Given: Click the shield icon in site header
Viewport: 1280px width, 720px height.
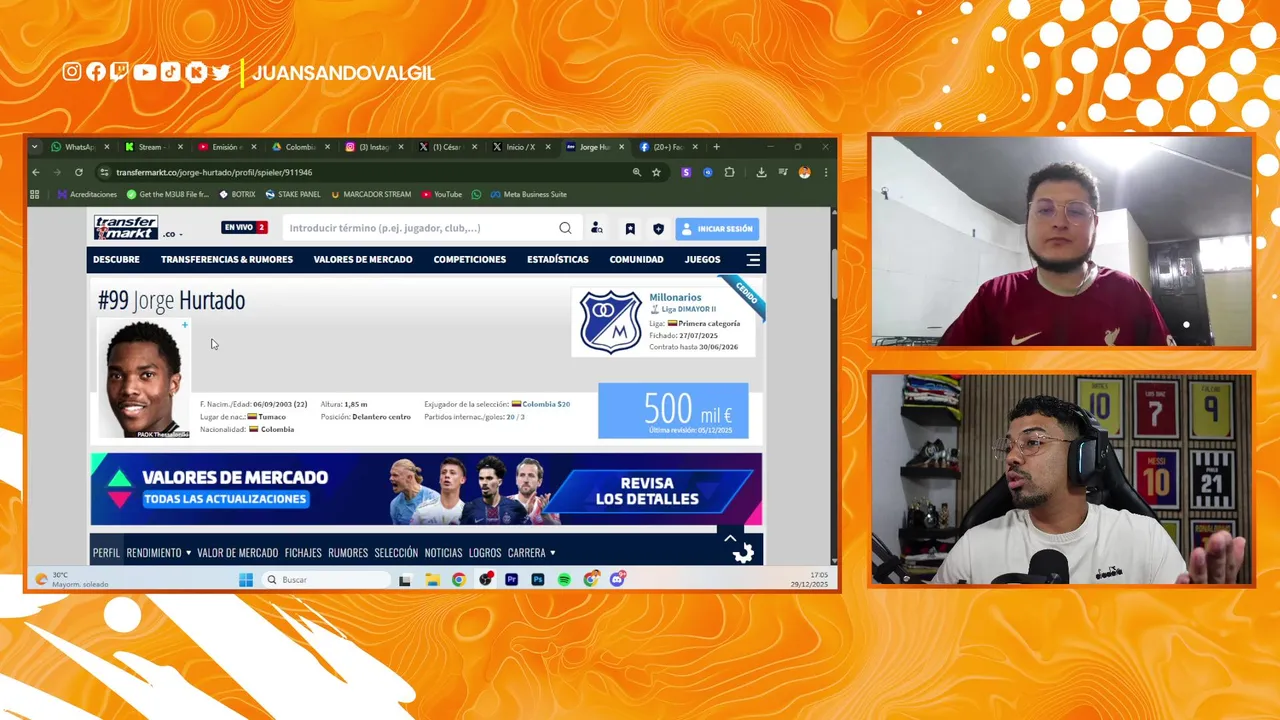Looking at the screenshot, I should [658, 229].
